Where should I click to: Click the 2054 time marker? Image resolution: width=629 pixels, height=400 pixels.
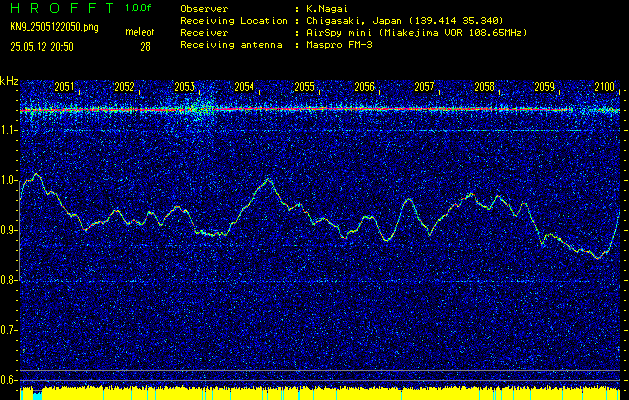coord(244,87)
